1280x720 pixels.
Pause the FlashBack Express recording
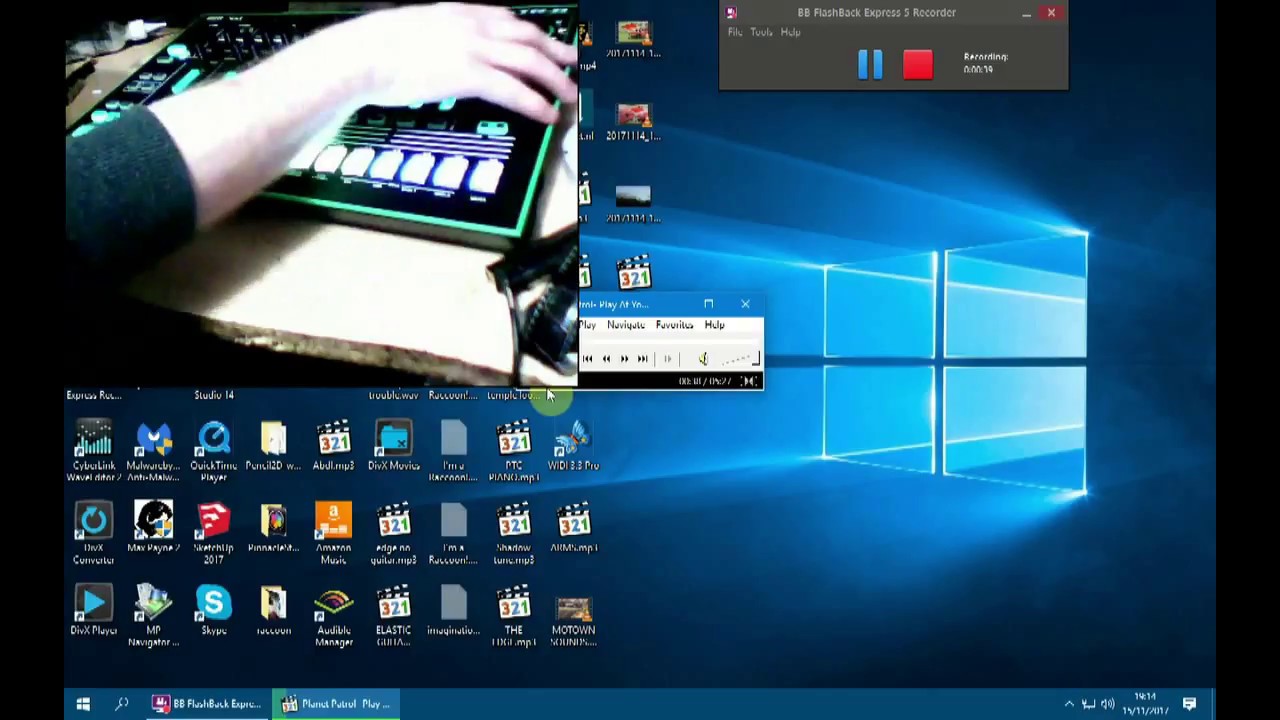point(870,64)
